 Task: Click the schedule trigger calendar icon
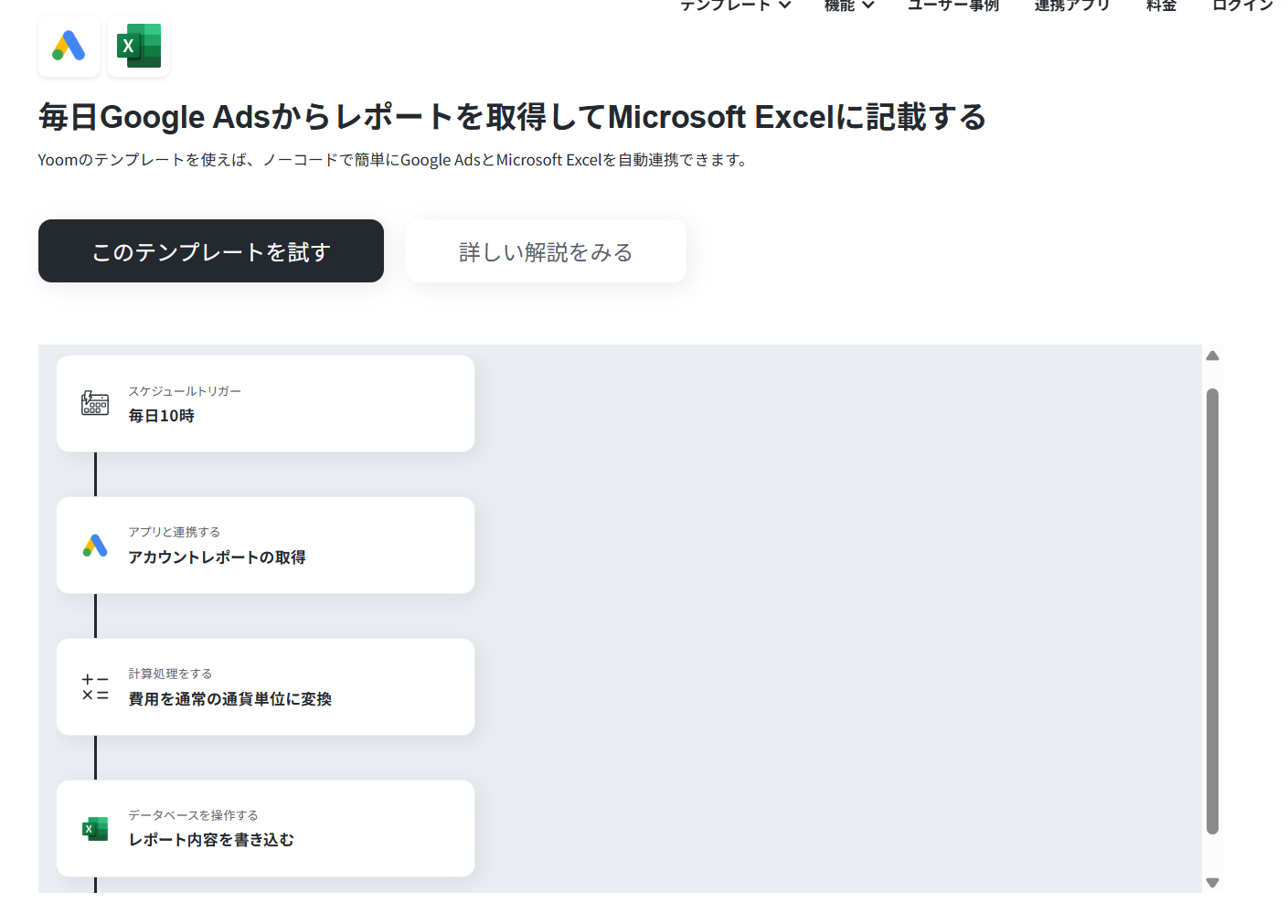coord(95,403)
